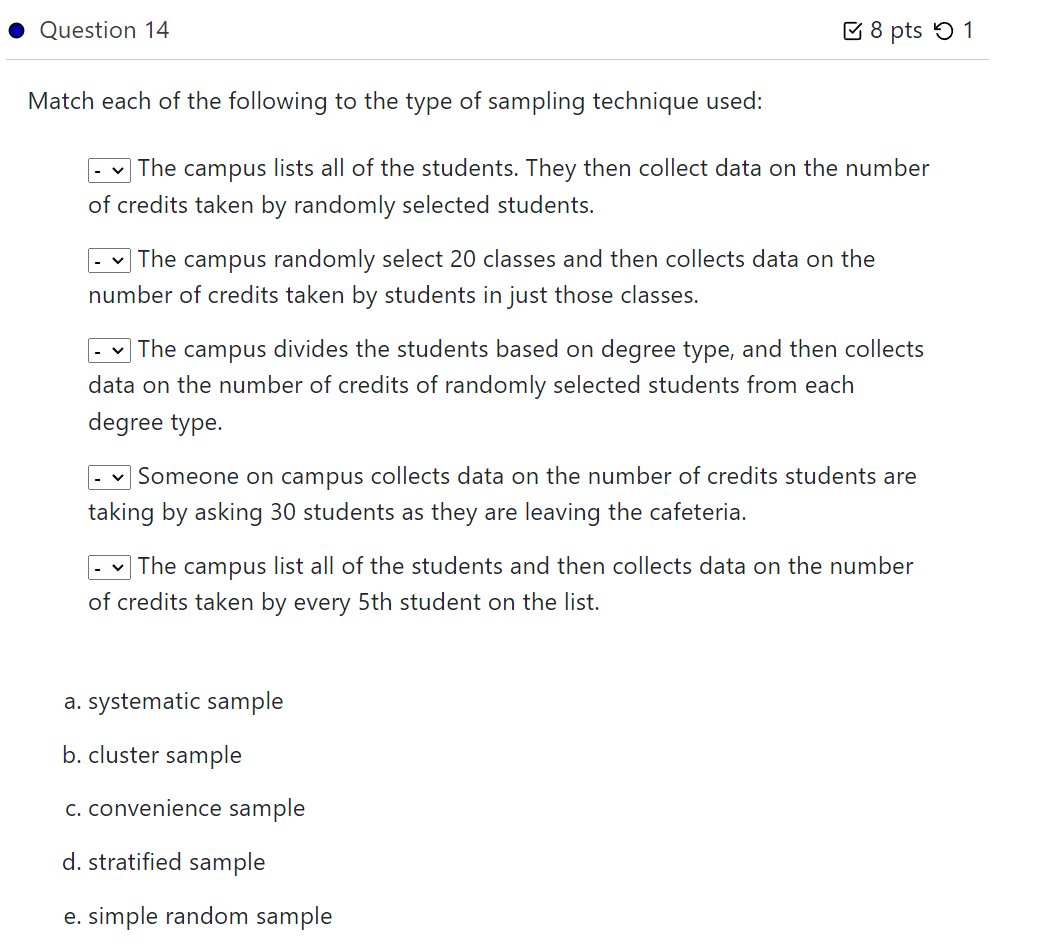1041x948 pixels.
Task: Click the chevron on the 20 classes dropdown
Action: 117,259
